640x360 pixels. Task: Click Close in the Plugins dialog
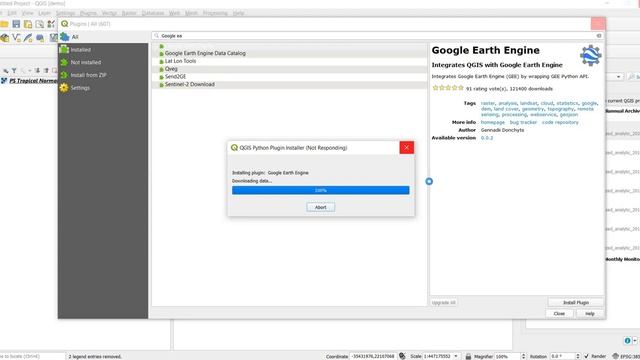coord(559,313)
